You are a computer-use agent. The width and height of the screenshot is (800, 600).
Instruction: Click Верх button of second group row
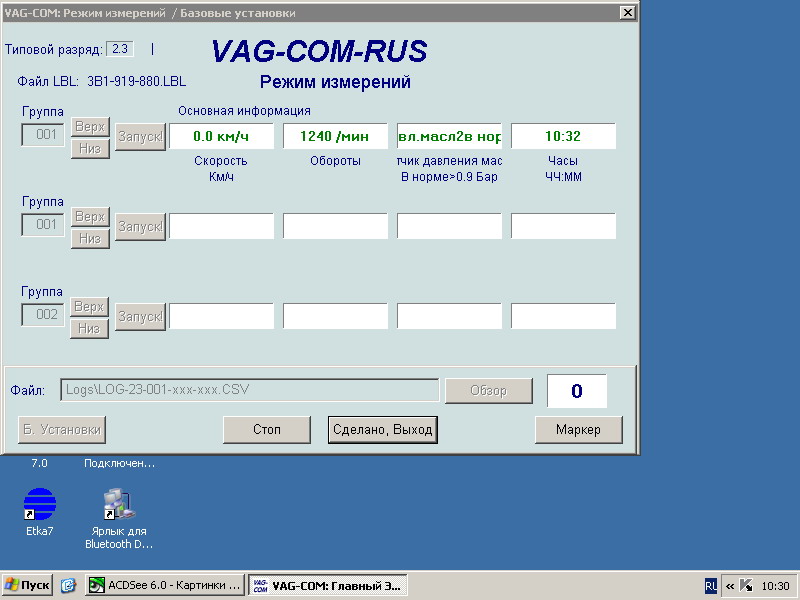coord(90,217)
